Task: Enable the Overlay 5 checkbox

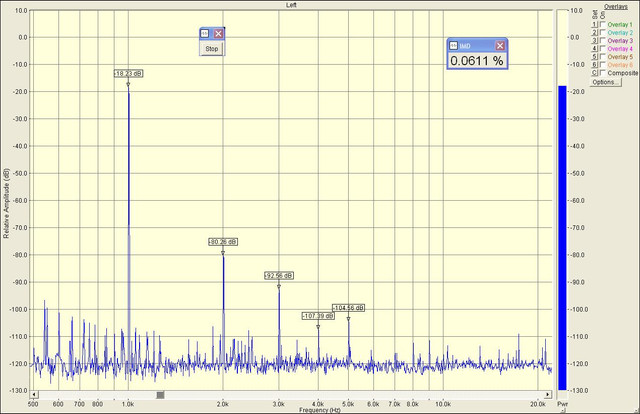Action: [x=602, y=57]
